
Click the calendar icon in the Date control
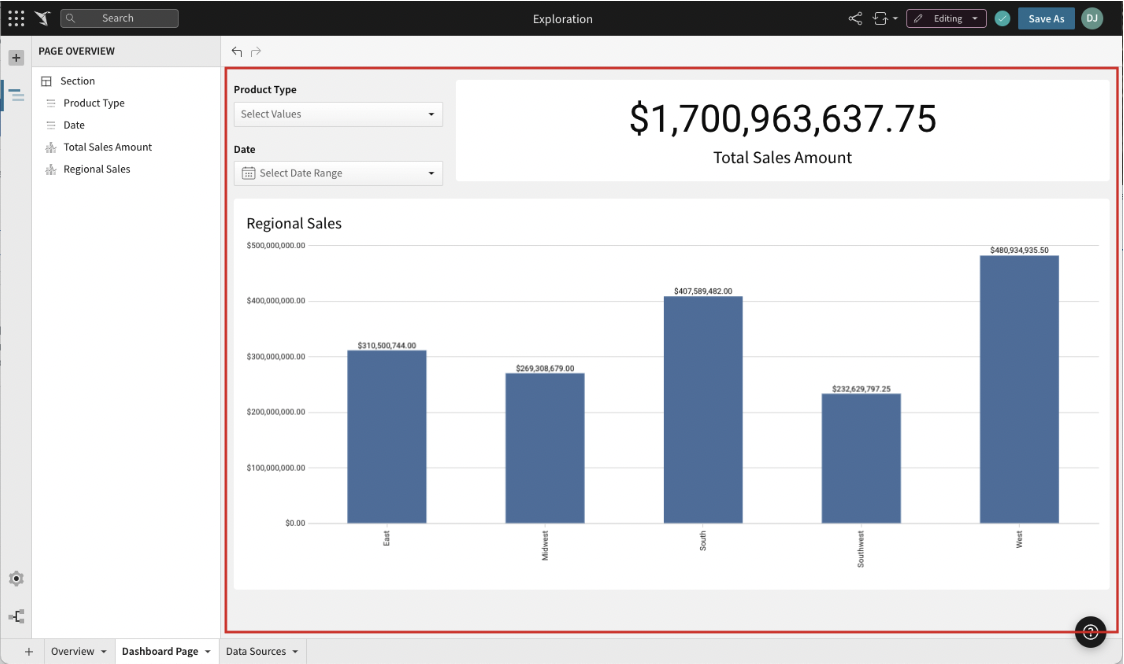click(x=248, y=173)
